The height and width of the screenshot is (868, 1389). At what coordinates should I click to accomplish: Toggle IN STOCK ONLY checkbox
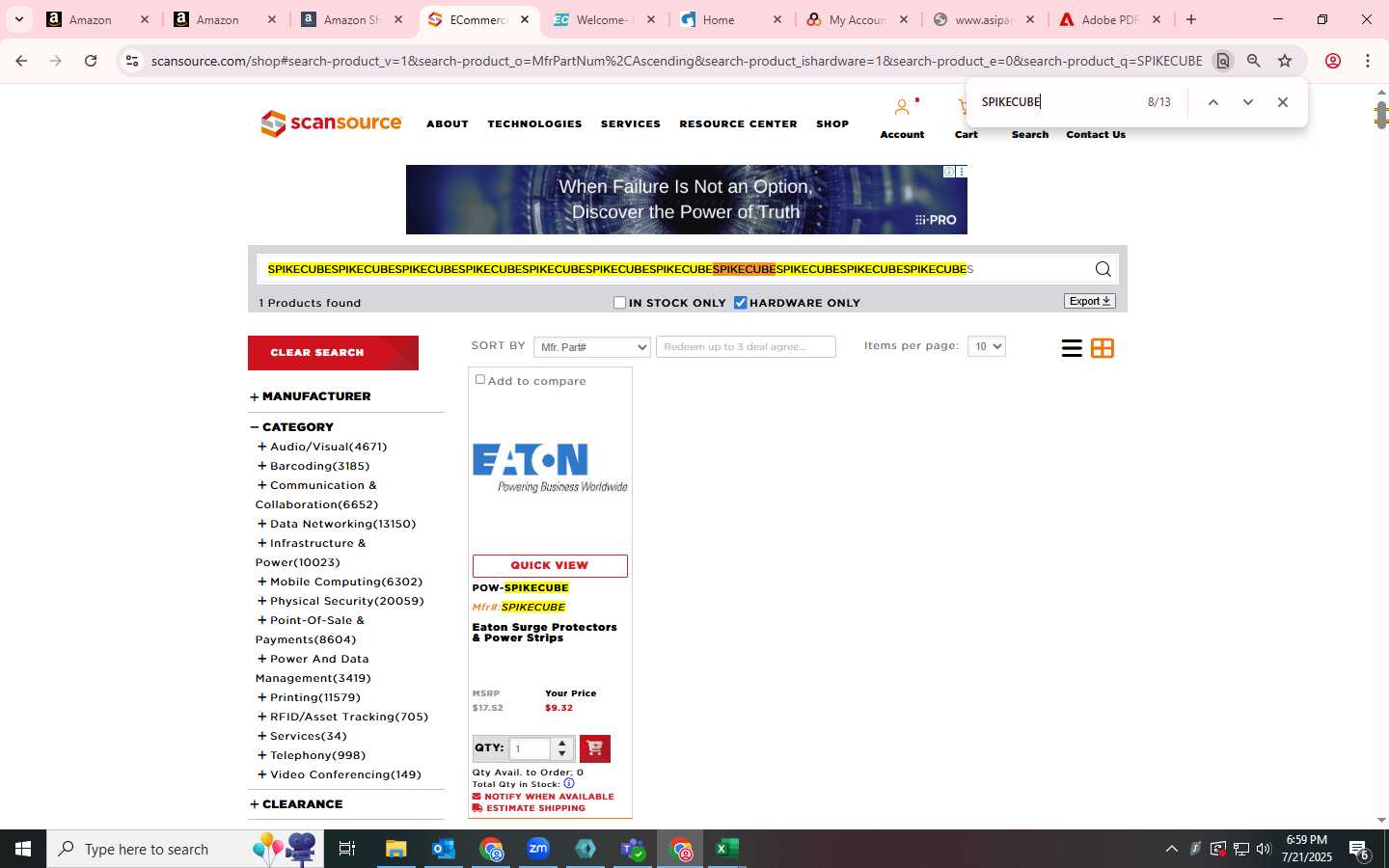620,303
